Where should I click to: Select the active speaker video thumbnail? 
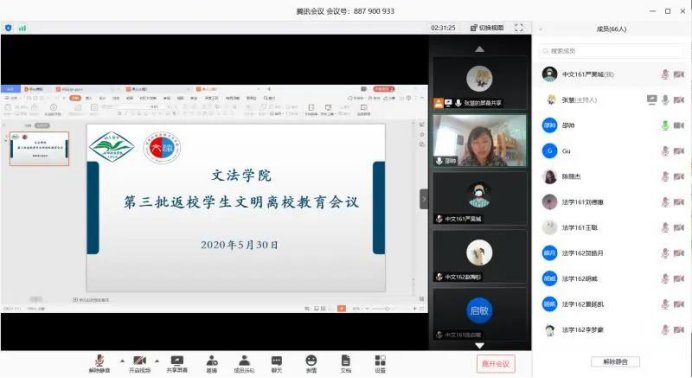480,141
